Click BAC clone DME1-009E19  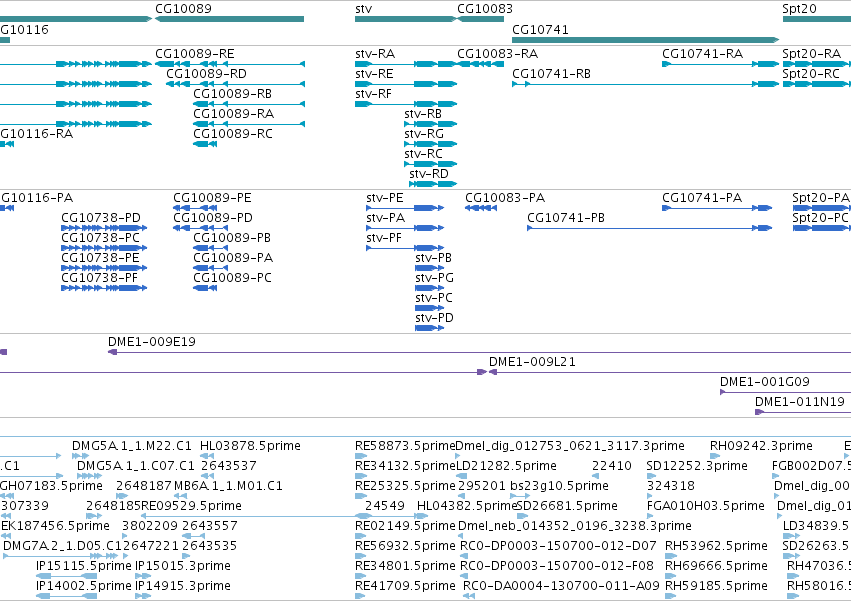(x=480, y=352)
